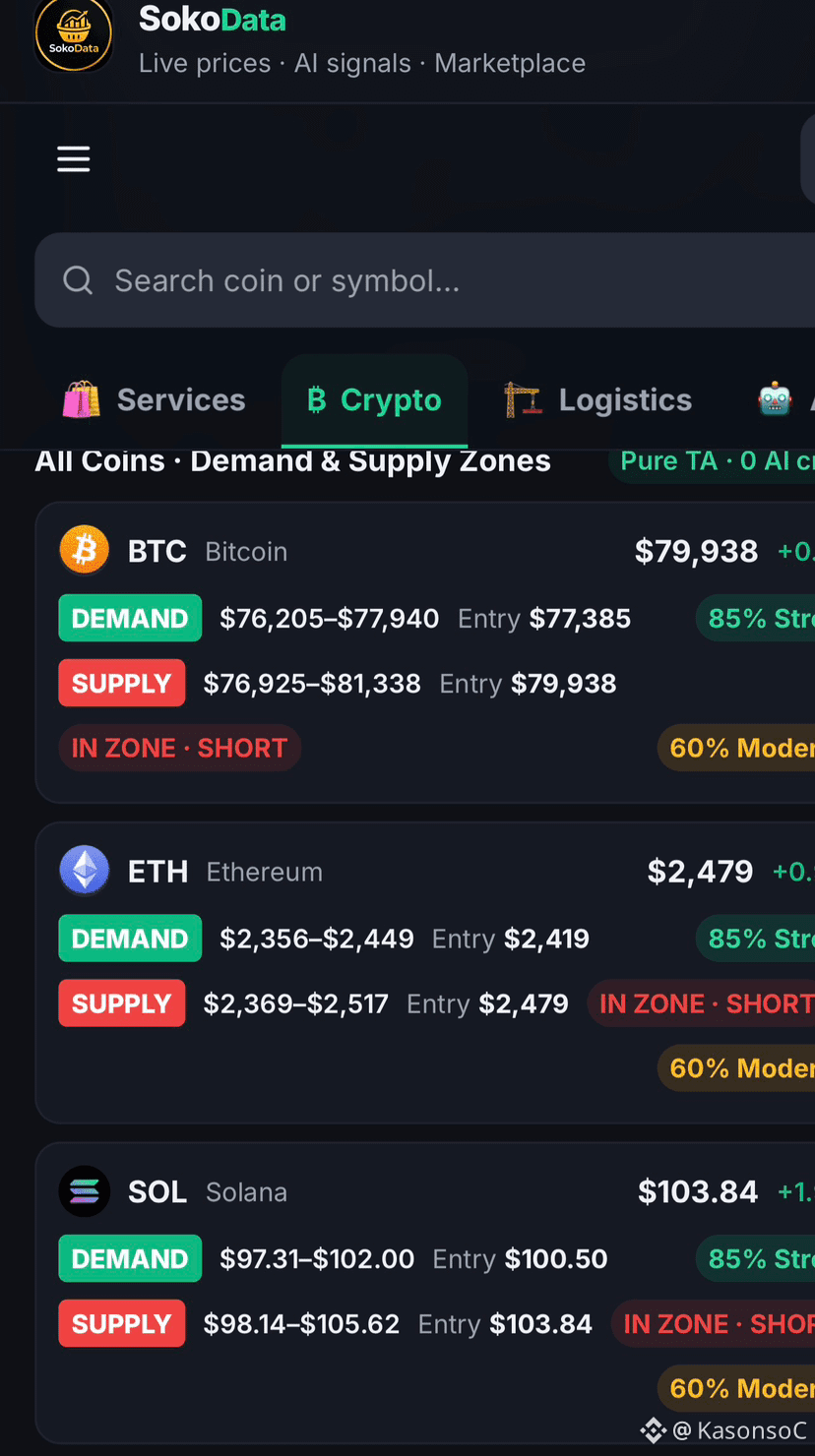
Task: Open the Services tab
Action: point(155,400)
